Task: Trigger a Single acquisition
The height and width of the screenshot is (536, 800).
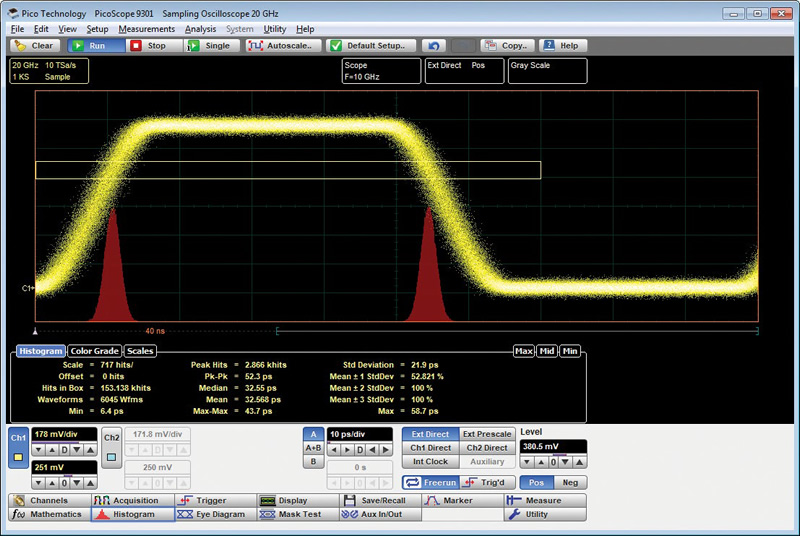Action: click(x=212, y=46)
